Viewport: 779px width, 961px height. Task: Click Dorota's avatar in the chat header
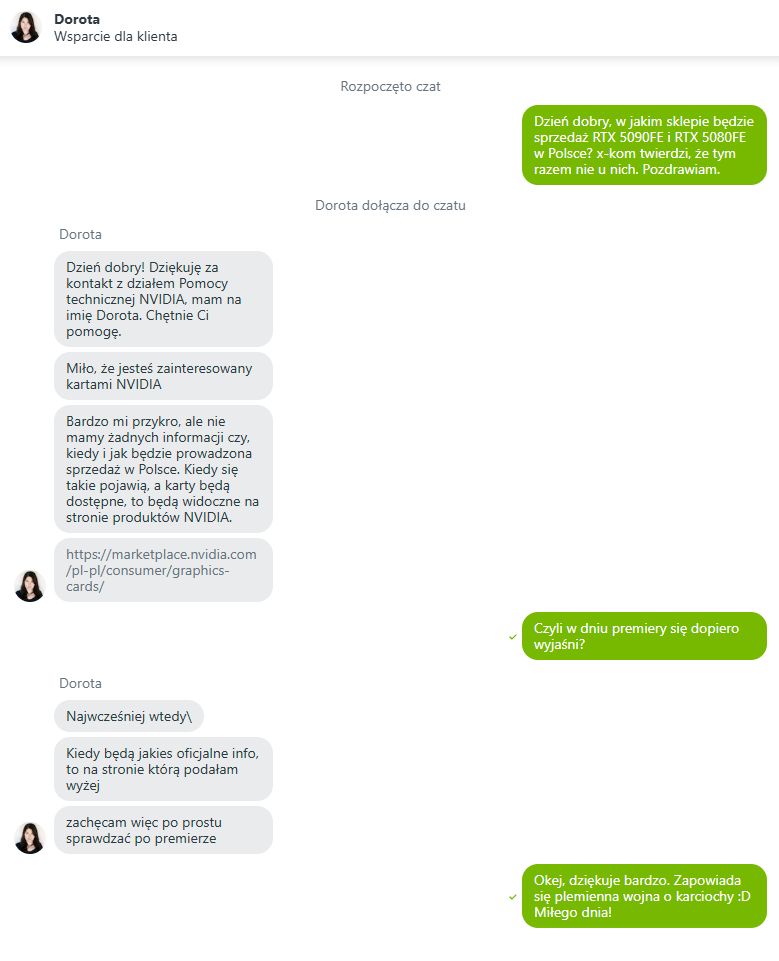pos(26,28)
